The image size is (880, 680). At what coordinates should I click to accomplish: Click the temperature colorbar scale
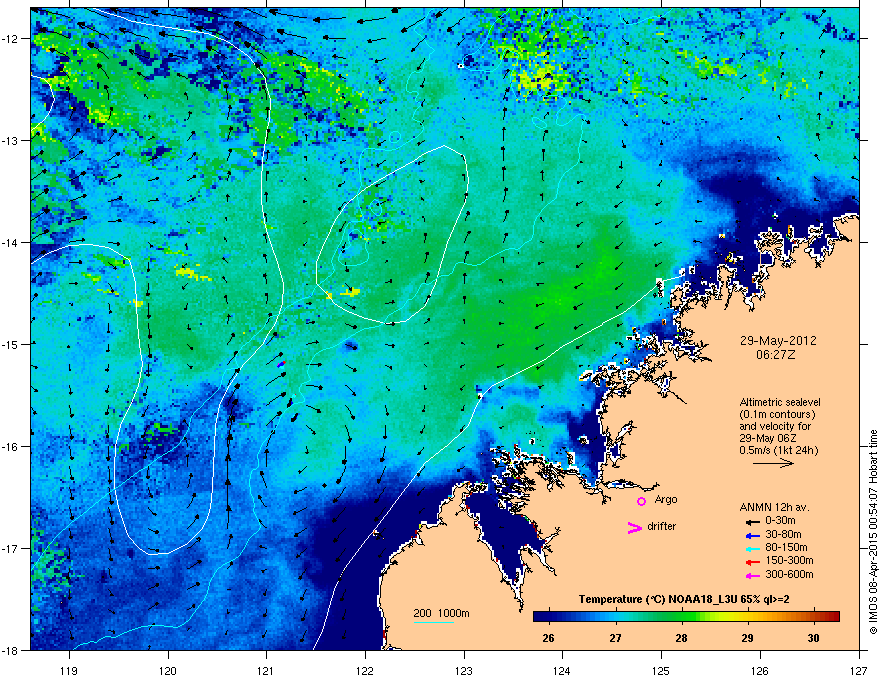tap(686, 616)
